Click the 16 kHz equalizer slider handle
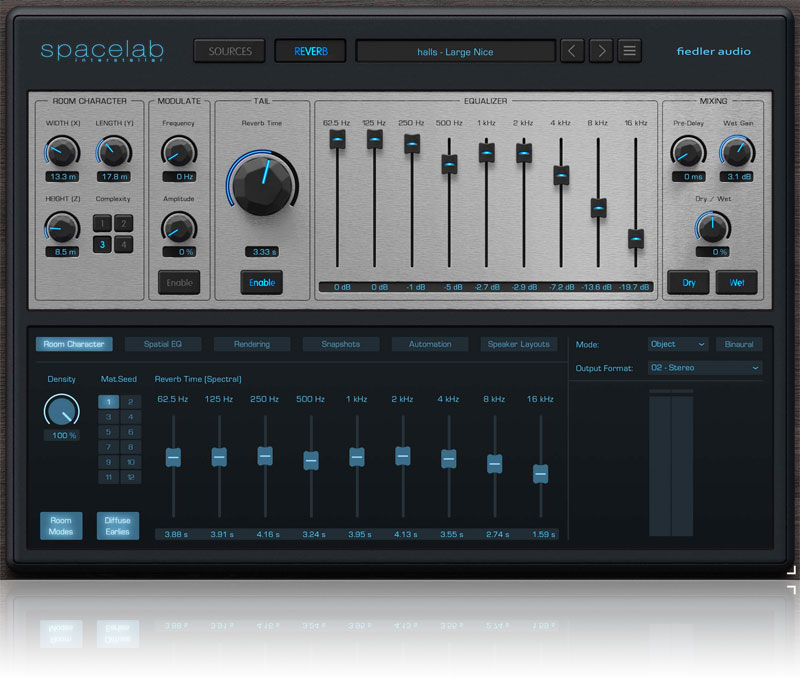Viewport: 800px width, 680px height. pyautogui.click(x=635, y=239)
